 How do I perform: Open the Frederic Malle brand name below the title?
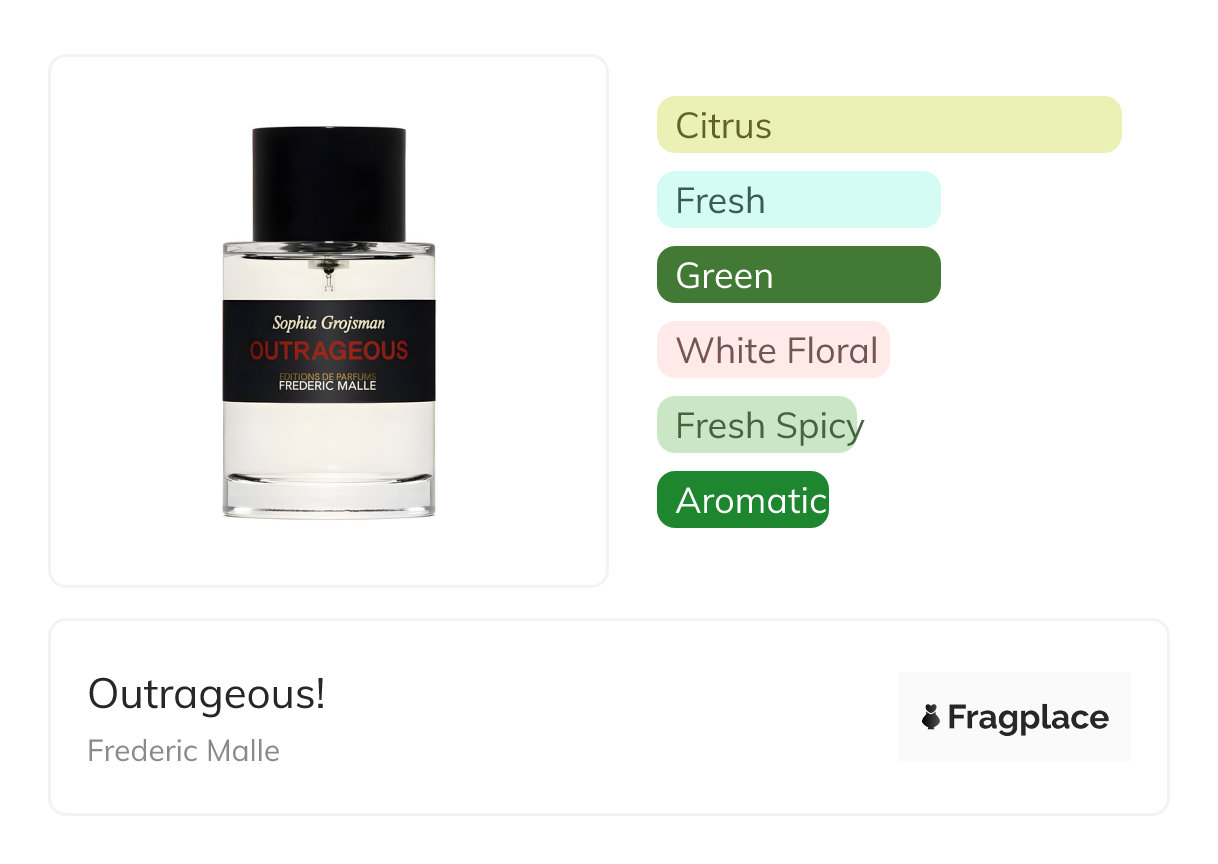(x=184, y=751)
